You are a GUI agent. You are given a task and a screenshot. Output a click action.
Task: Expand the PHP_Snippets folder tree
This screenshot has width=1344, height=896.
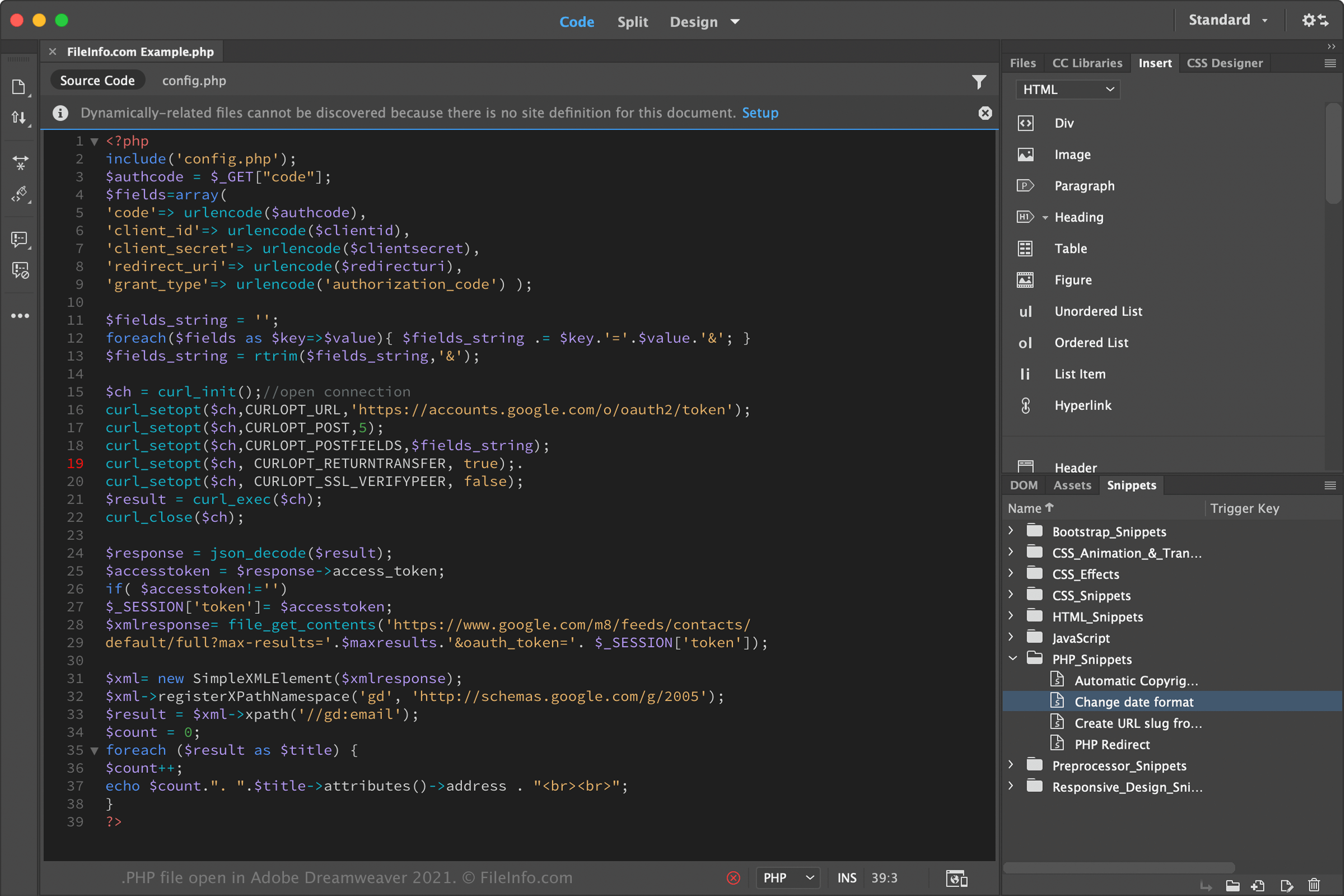pos(1013,658)
